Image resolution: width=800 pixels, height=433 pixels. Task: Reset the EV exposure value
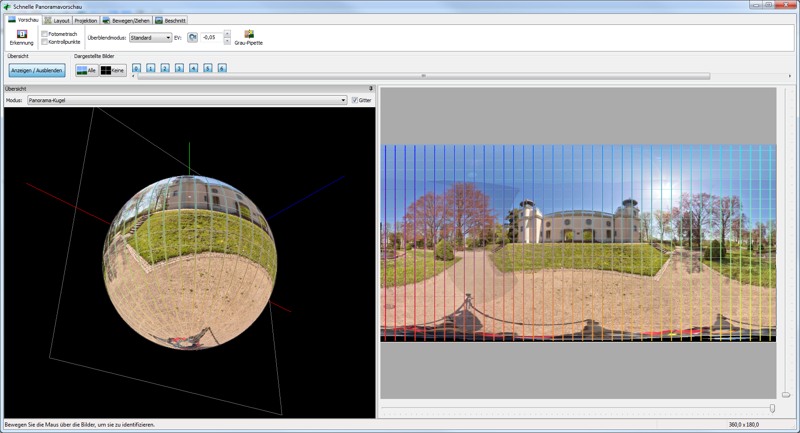click(192, 37)
